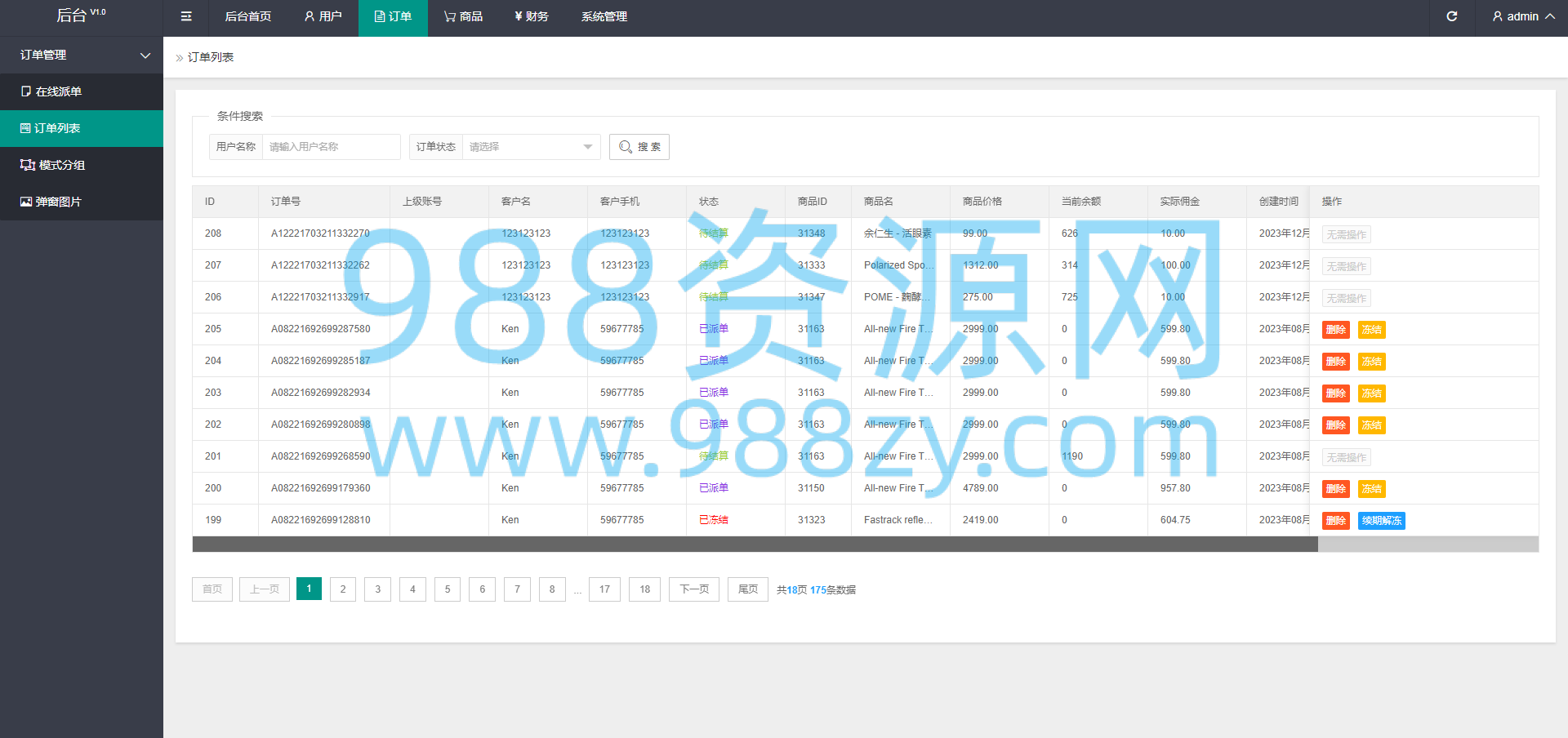The width and height of the screenshot is (1568, 738).
Task: Open the 系统管理 top menu
Action: (604, 16)
